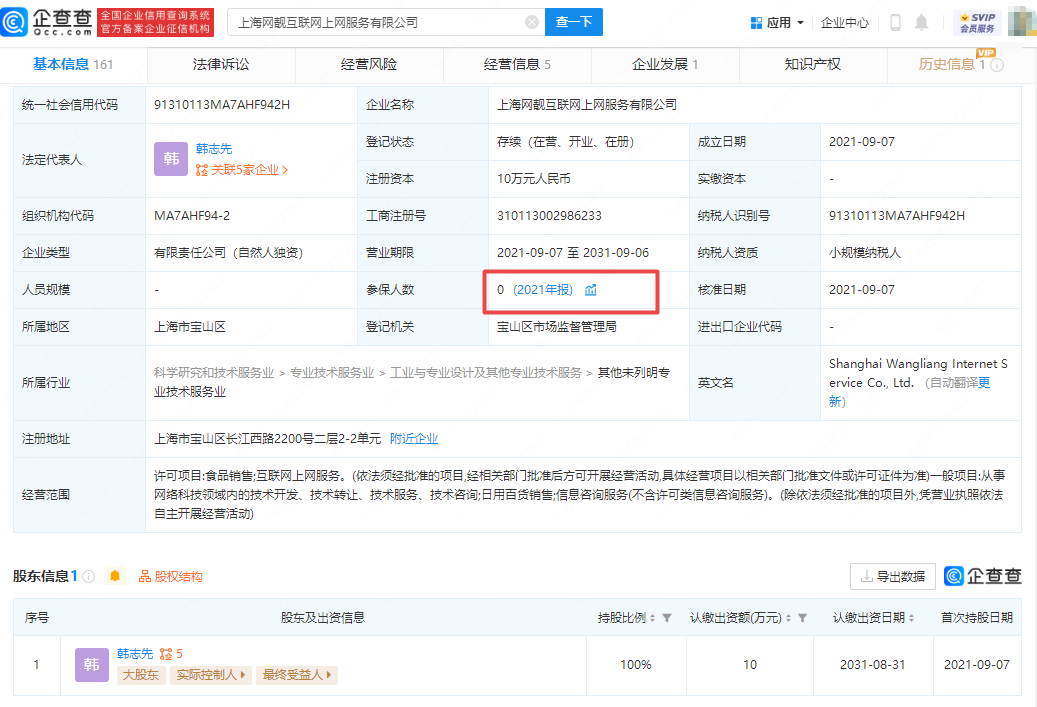
Task: Click info icon next to 股东信息
Action: coord(89,577)
